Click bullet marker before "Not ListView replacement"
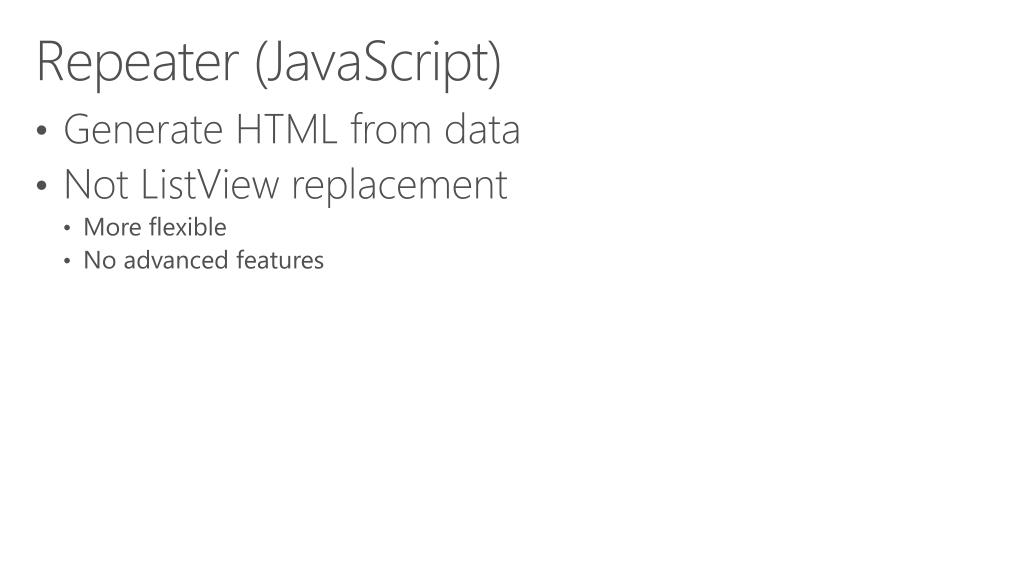The width and height of the screenshot is (1024, 576). 43,187
